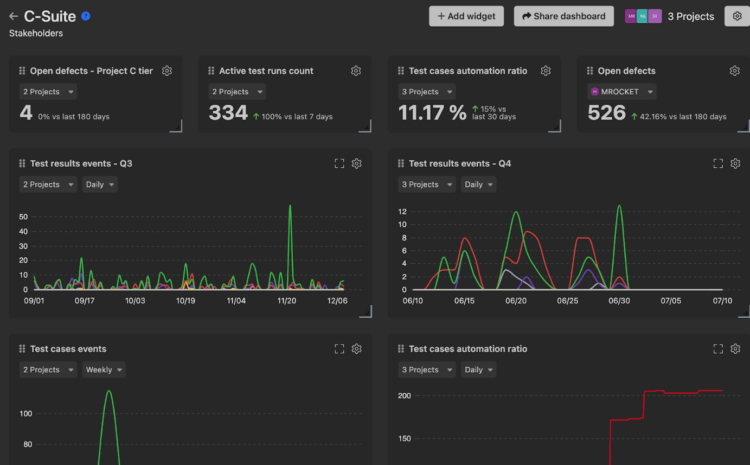Open 3 Projects dropdown in bottom automation ratio chart
Viewport: 750px width, 465px height.
pos(427,369)
